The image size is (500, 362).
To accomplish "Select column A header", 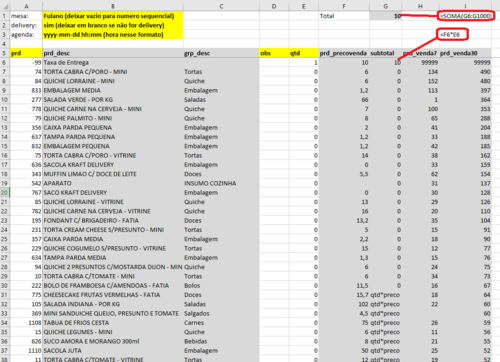I will pyautogui.click(x=26, y=6).
